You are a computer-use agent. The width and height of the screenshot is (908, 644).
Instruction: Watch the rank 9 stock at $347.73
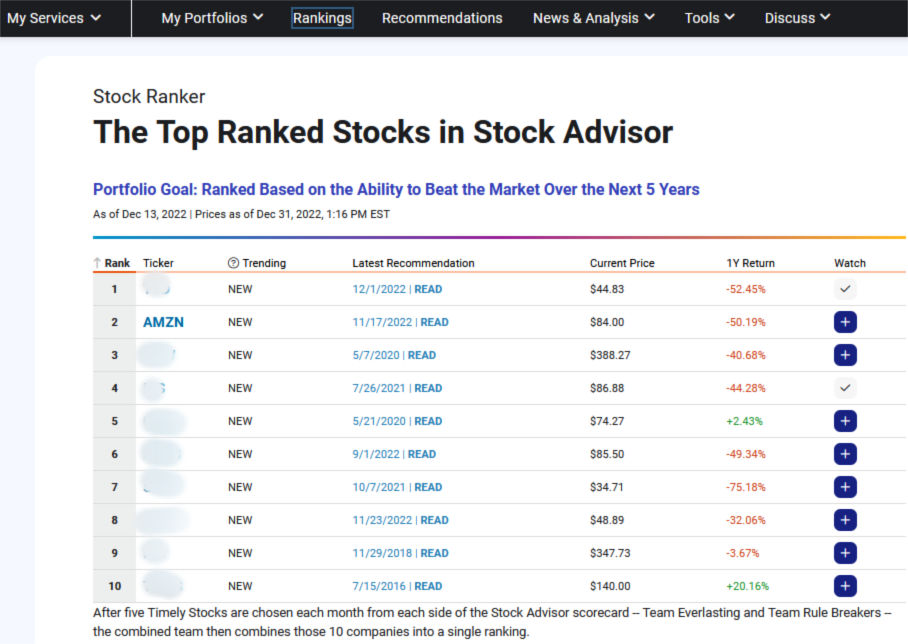pyautogui.click(x=845, y=553)
